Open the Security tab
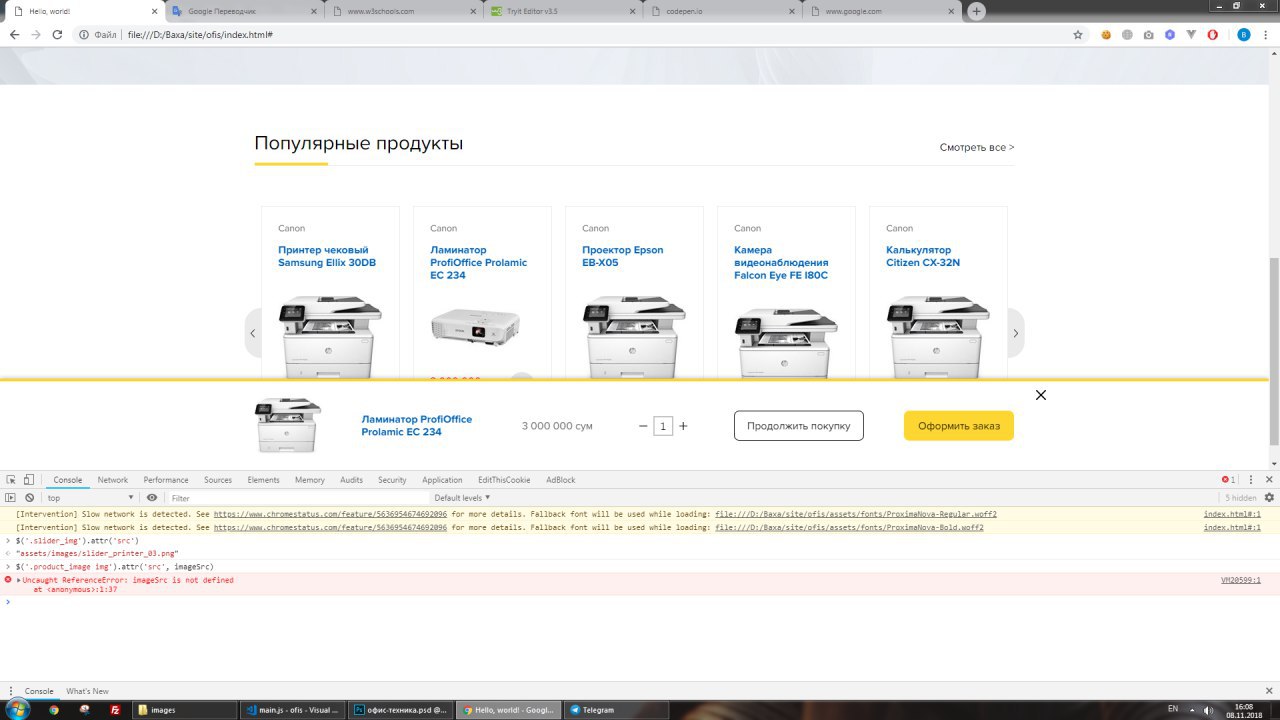The height and width of the screenshot is (720, 1280). pos(392,480)
